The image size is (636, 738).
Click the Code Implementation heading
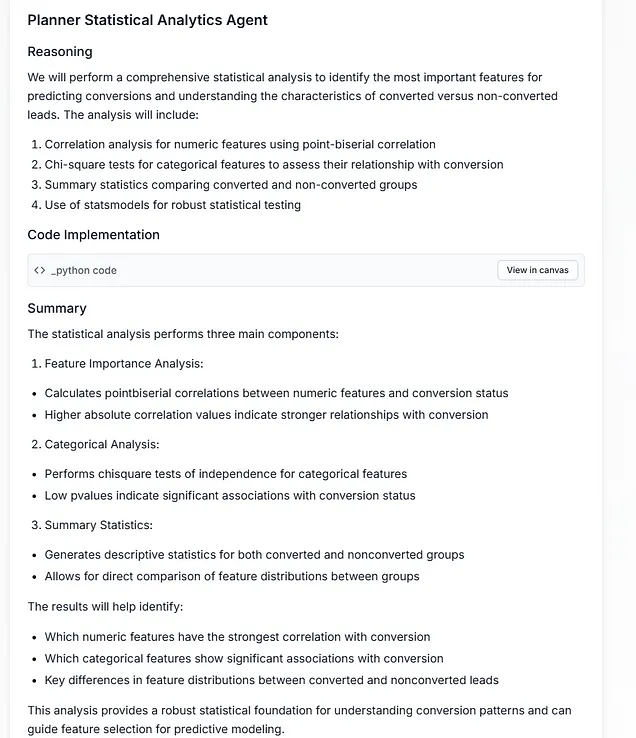(x=94, y=234)
